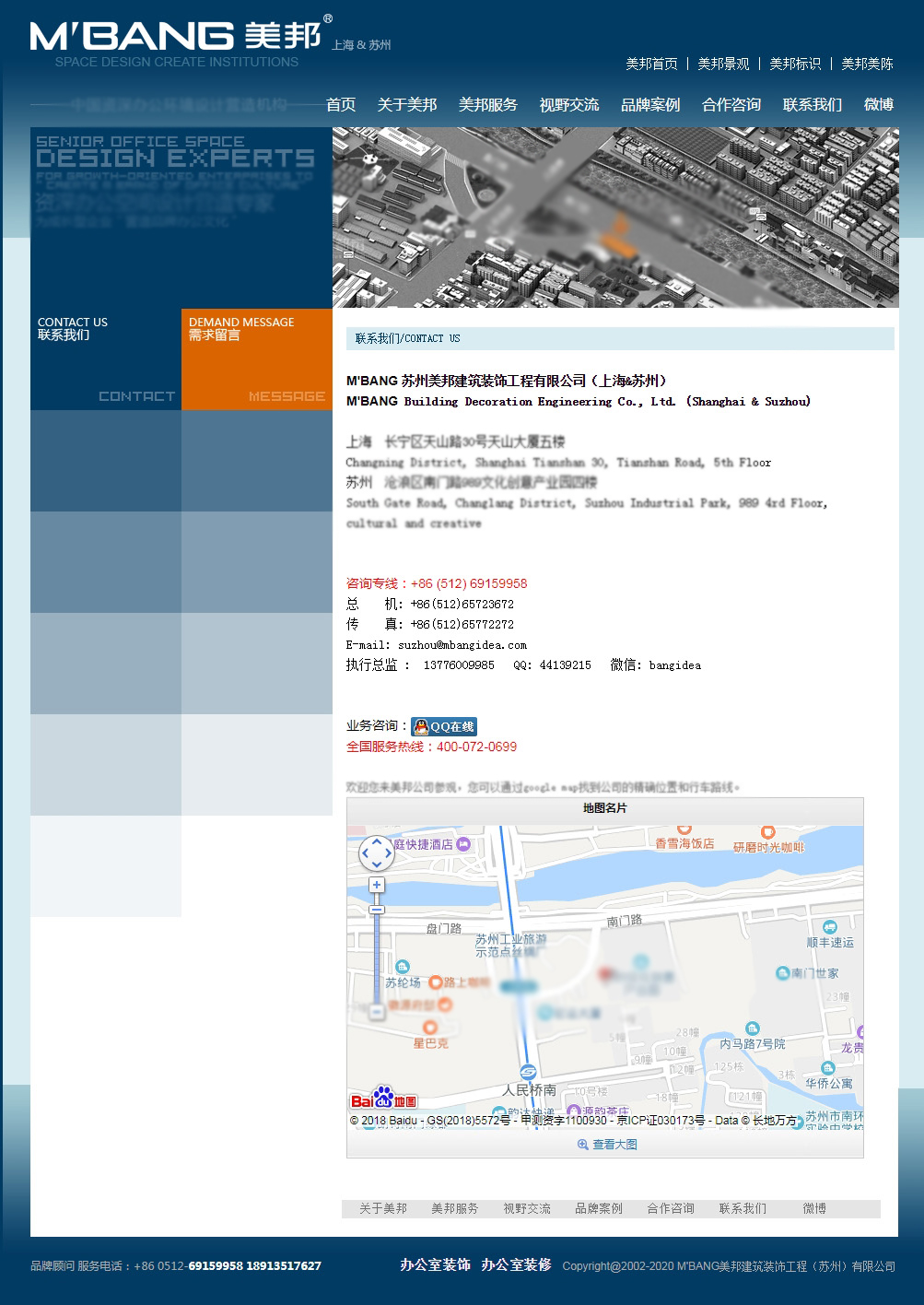Choose 合作咨询 in the main navigation
Image resolution: width=924 pixels, height=1305 pixels.
click(x=731, y=105)
